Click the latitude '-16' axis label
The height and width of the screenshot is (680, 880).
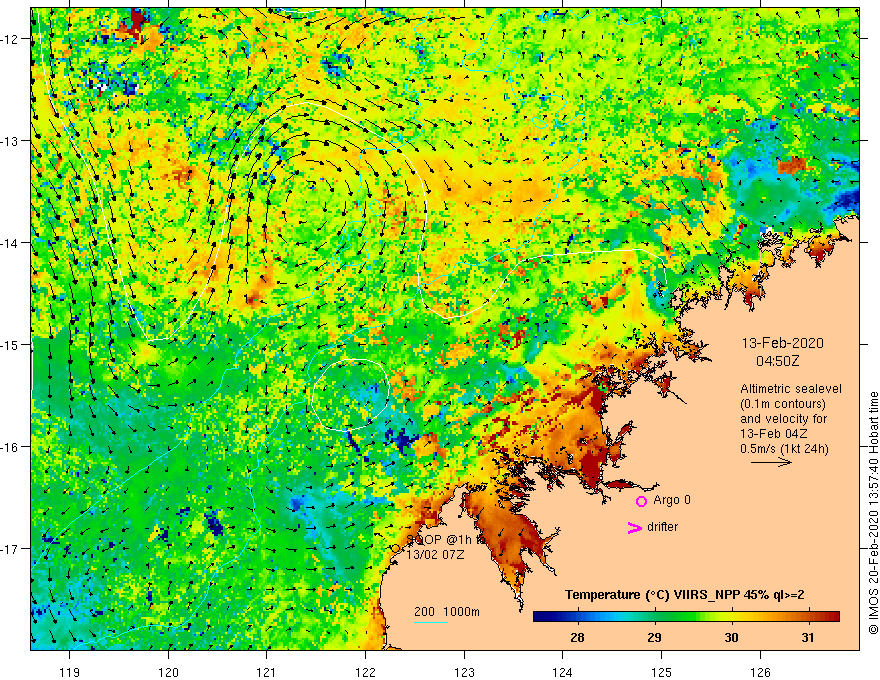(11, 447)
